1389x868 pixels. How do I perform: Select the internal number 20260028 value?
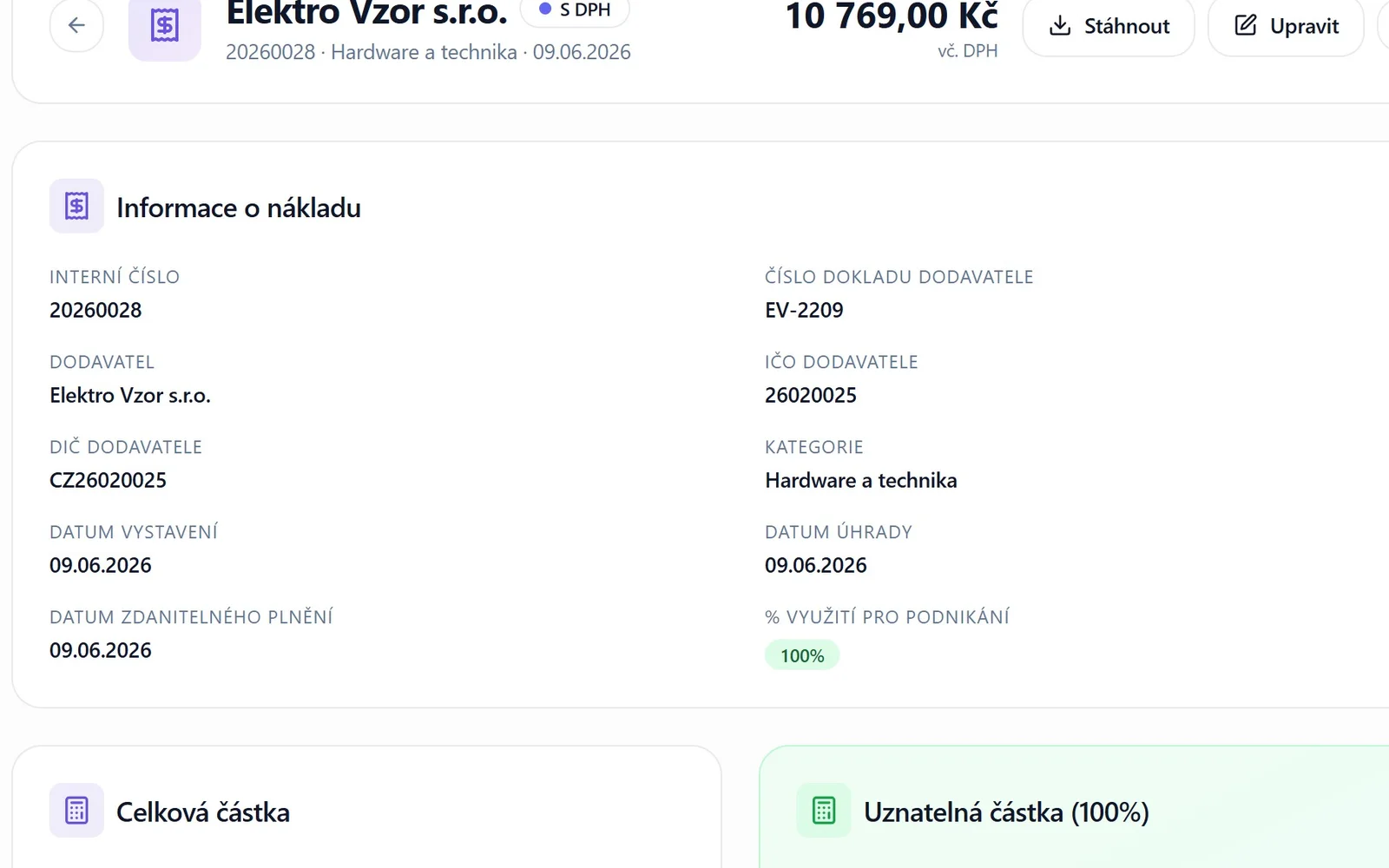[95, 310]
